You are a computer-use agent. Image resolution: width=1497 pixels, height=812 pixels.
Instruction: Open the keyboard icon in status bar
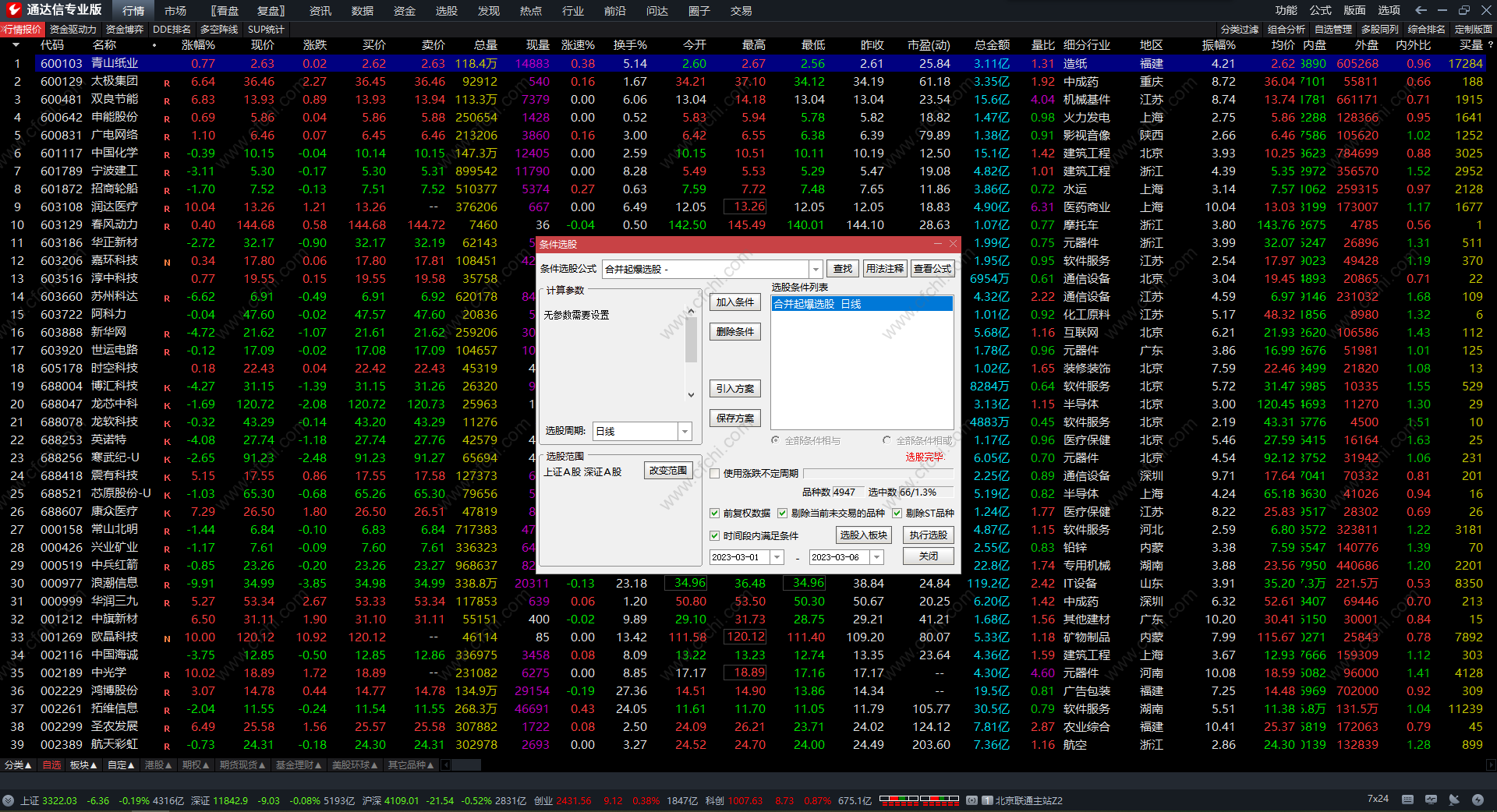tap(1407, 800)
